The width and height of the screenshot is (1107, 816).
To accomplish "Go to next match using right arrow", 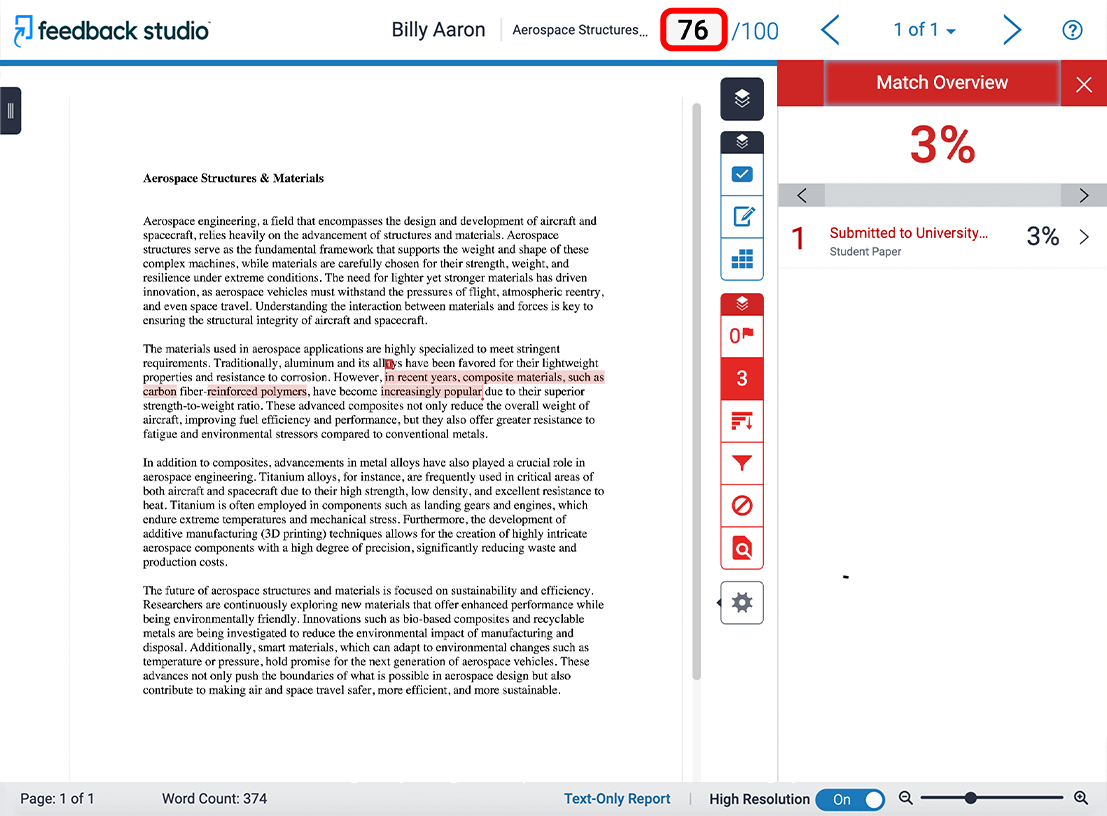I will coord(1084,196).
